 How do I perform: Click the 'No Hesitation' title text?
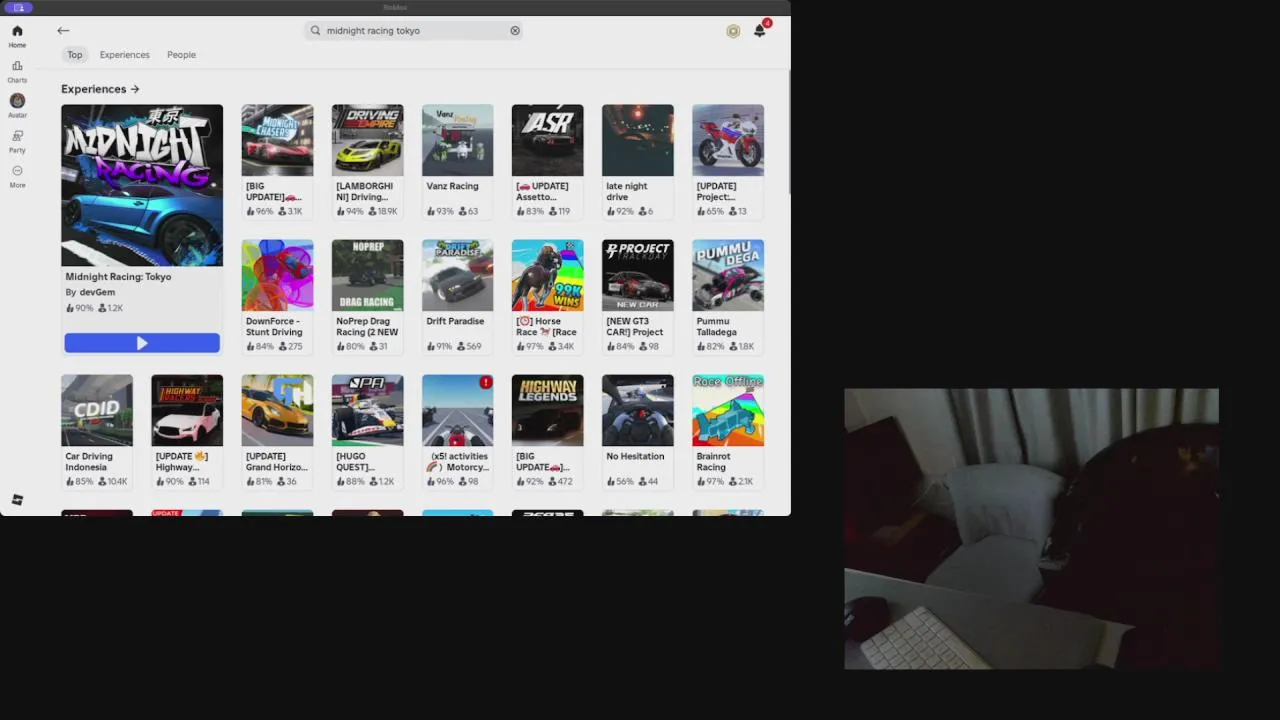tap(635, 456)
